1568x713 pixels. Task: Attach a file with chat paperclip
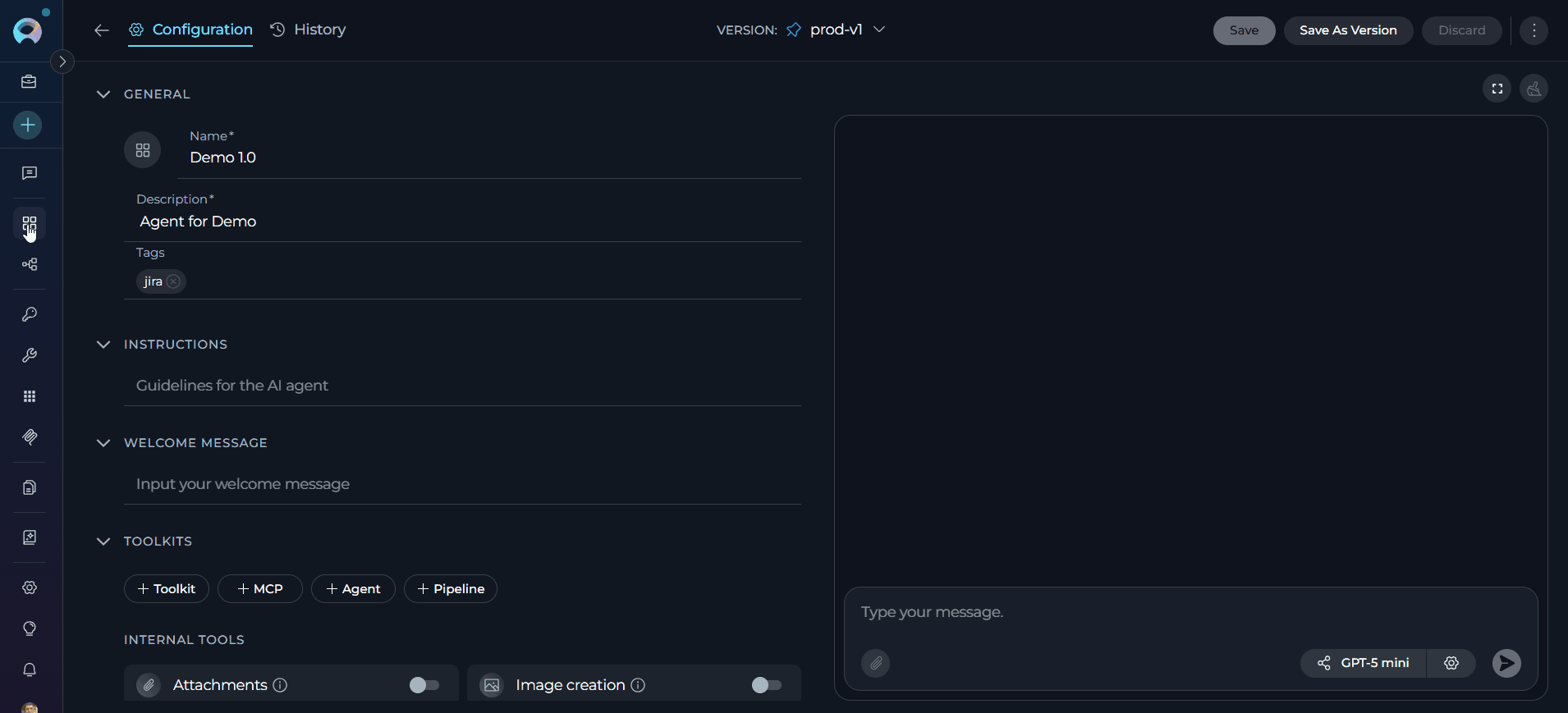coord(876,663)
